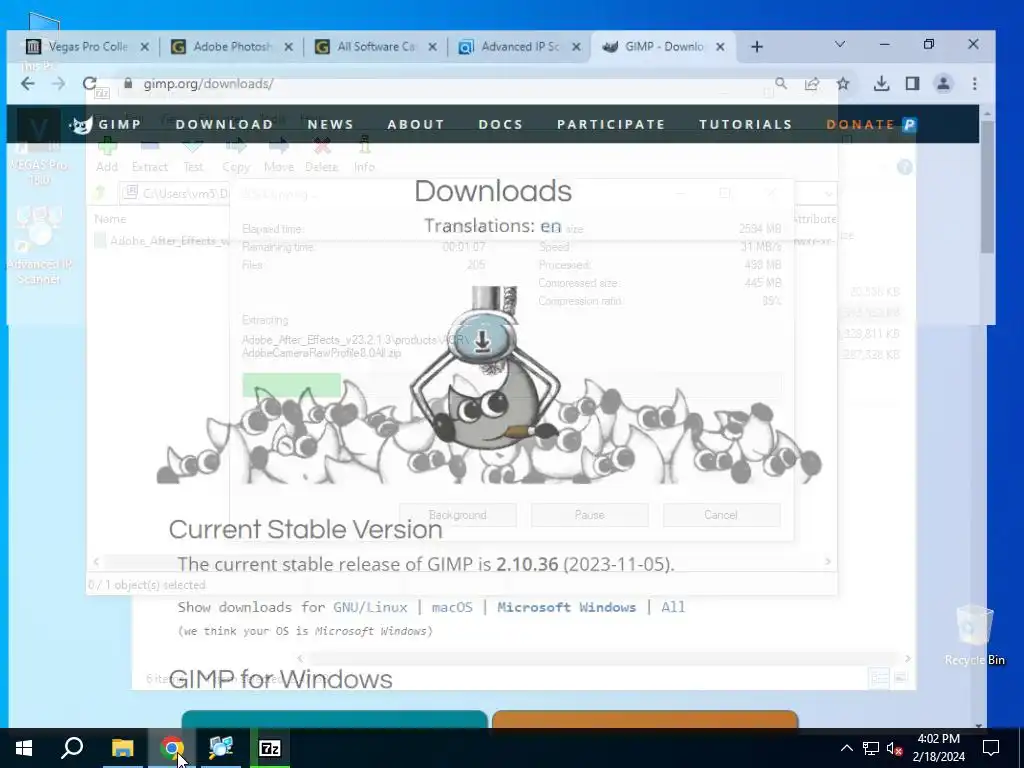Screen dimensions: 1024x768
Task: Open a new Chrome tab
Action: [757, 46]
